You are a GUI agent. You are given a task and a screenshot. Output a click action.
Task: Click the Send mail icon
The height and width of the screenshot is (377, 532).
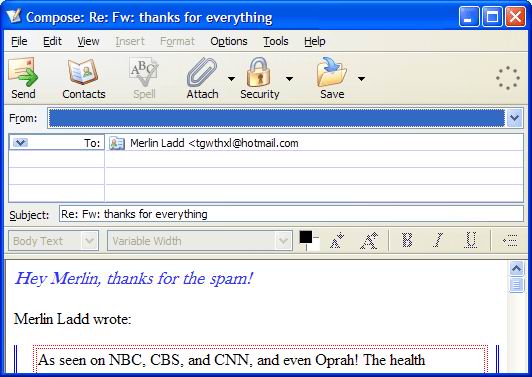pyautogui.click(x=23, y=72)
